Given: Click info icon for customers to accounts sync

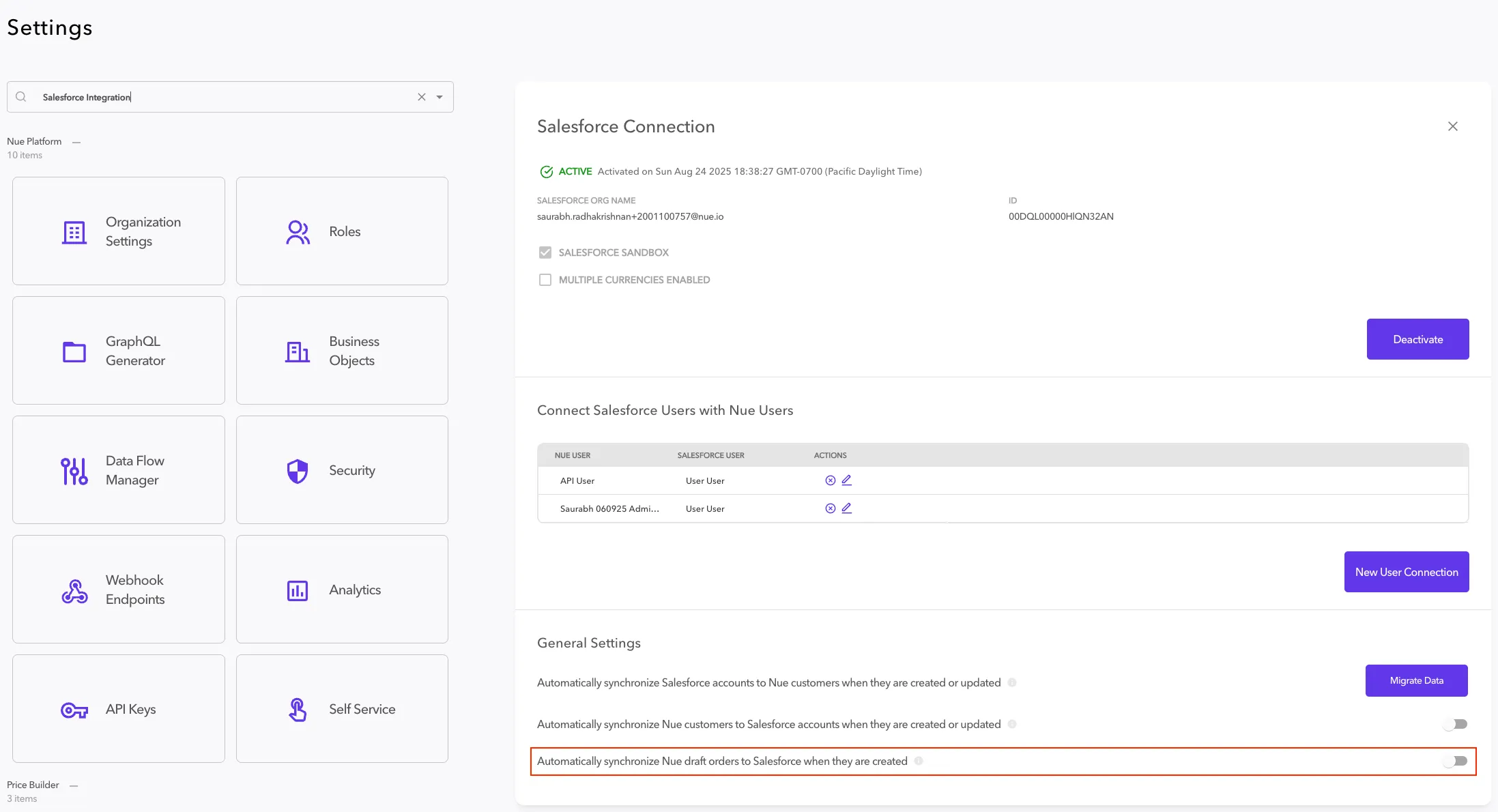Looking at the screenshot, I should (1012, 724).
